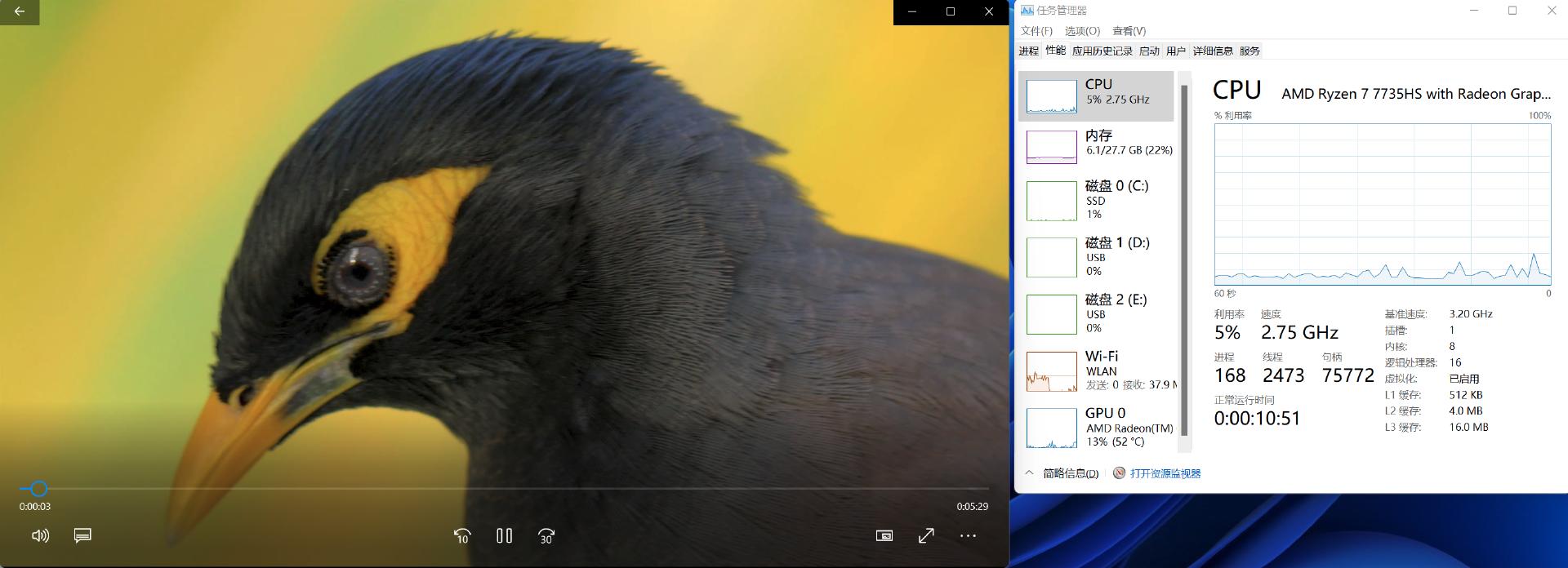This screenshot has height=568, width=1568.
Task: Click the 0:00:03 elapsed time text
Action: tap(35, 506)
